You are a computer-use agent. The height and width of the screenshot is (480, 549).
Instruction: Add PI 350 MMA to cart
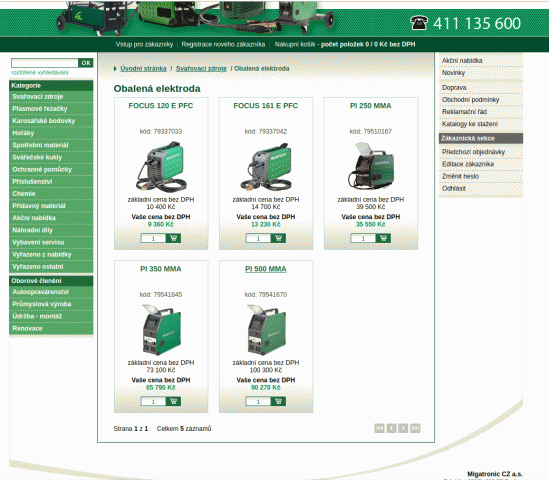pyautogui.click(x=173, y=401)
